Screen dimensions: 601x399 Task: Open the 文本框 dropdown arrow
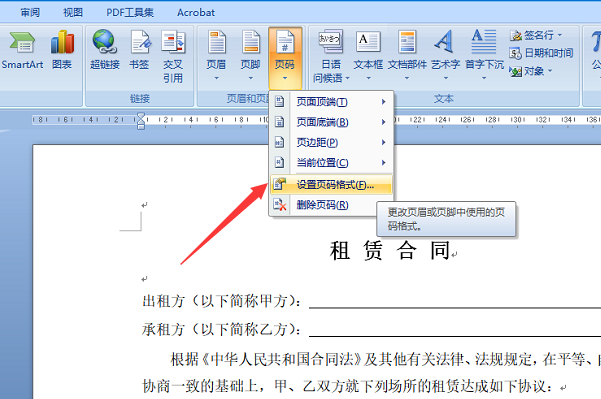point(368,78)
